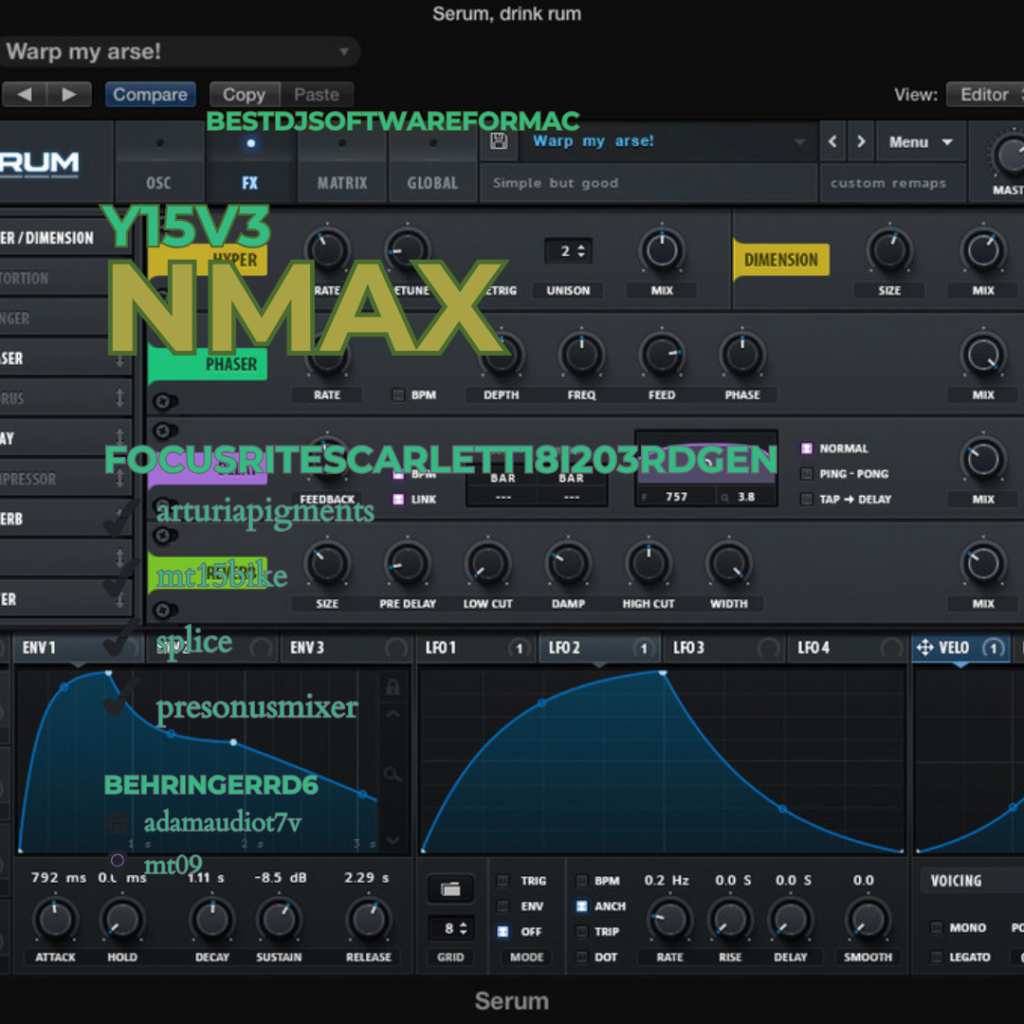Toggle the delay LINK checkbox
Image resolution: width=1024 pixels, height=1024 pixels.
click(398, 499)
